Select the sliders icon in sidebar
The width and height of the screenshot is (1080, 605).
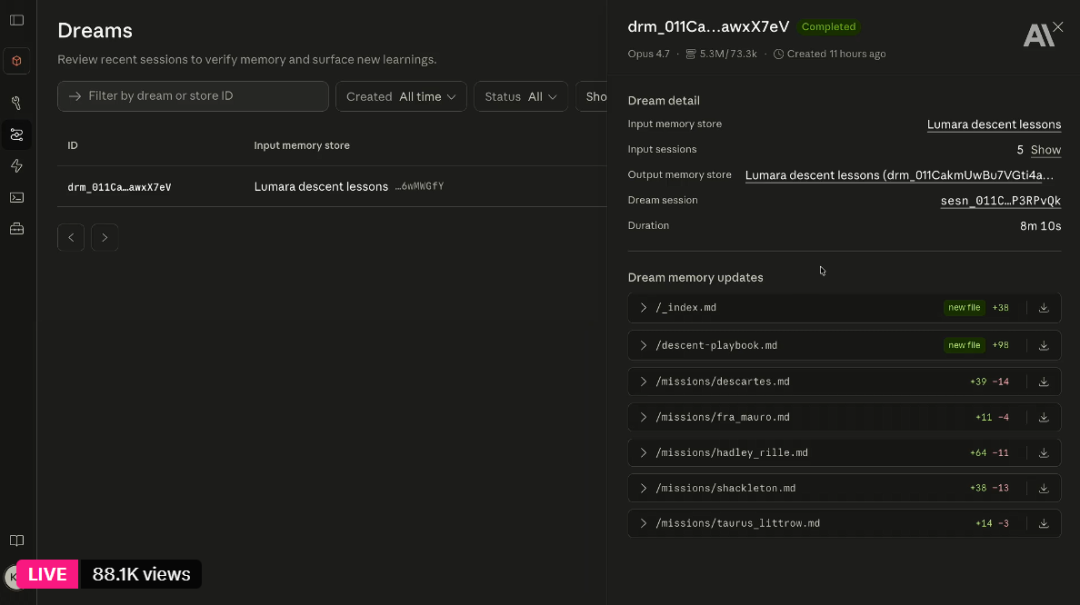tap(17, 134)
